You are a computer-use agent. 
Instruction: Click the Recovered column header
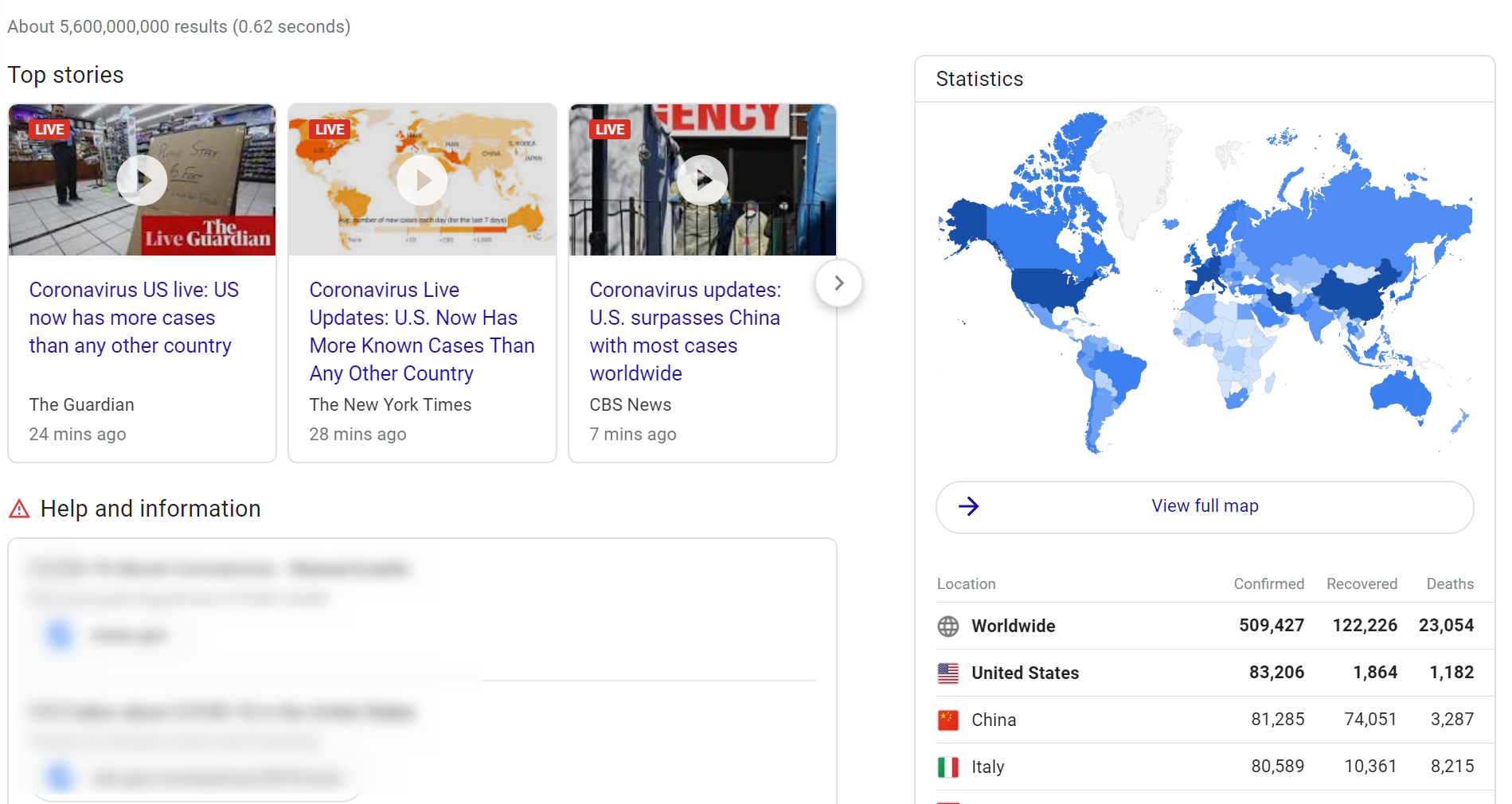[x=1362, y=584]
